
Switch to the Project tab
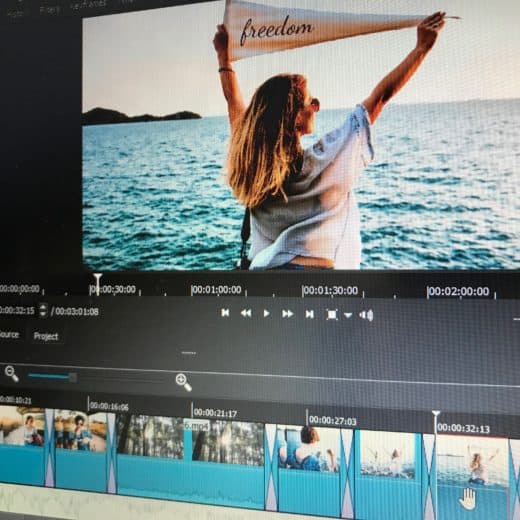point(46,336)
